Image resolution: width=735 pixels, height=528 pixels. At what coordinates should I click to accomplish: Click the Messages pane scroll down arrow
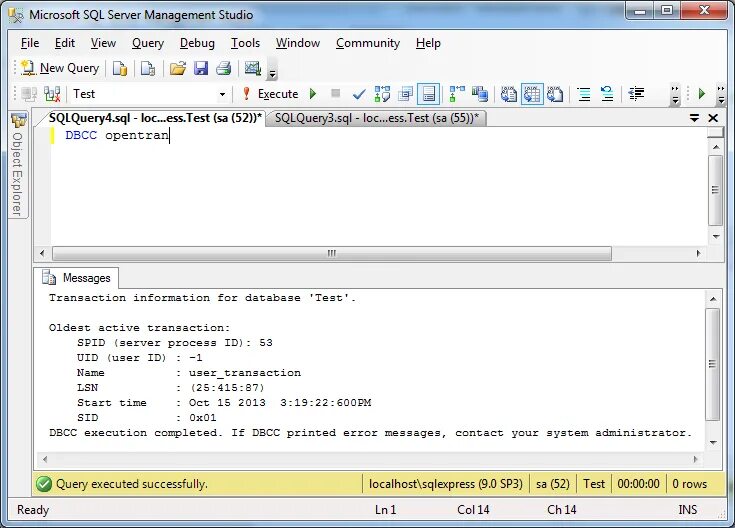[x=713, y=442]
